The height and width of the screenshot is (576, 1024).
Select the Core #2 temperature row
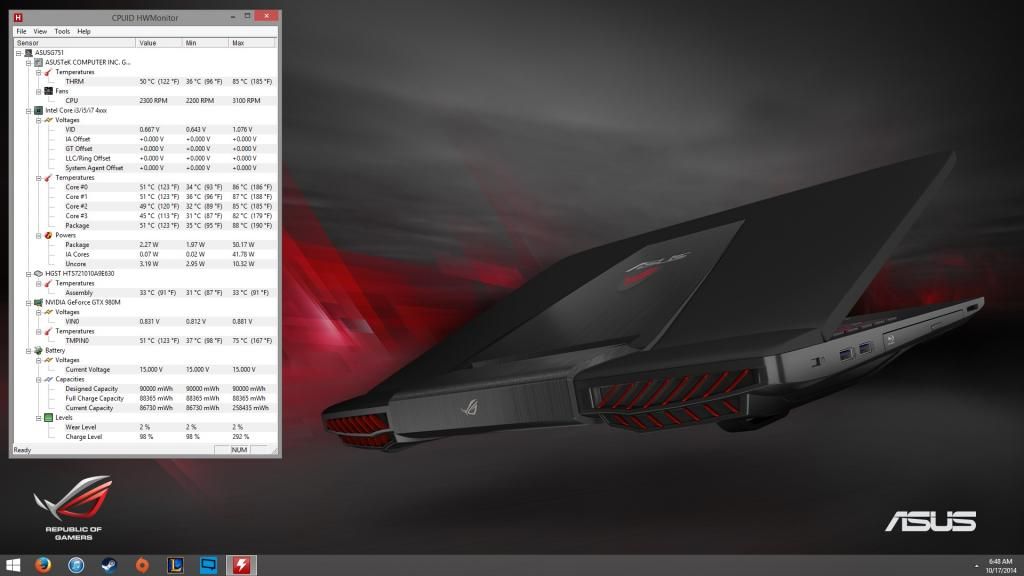pos(144,206)
